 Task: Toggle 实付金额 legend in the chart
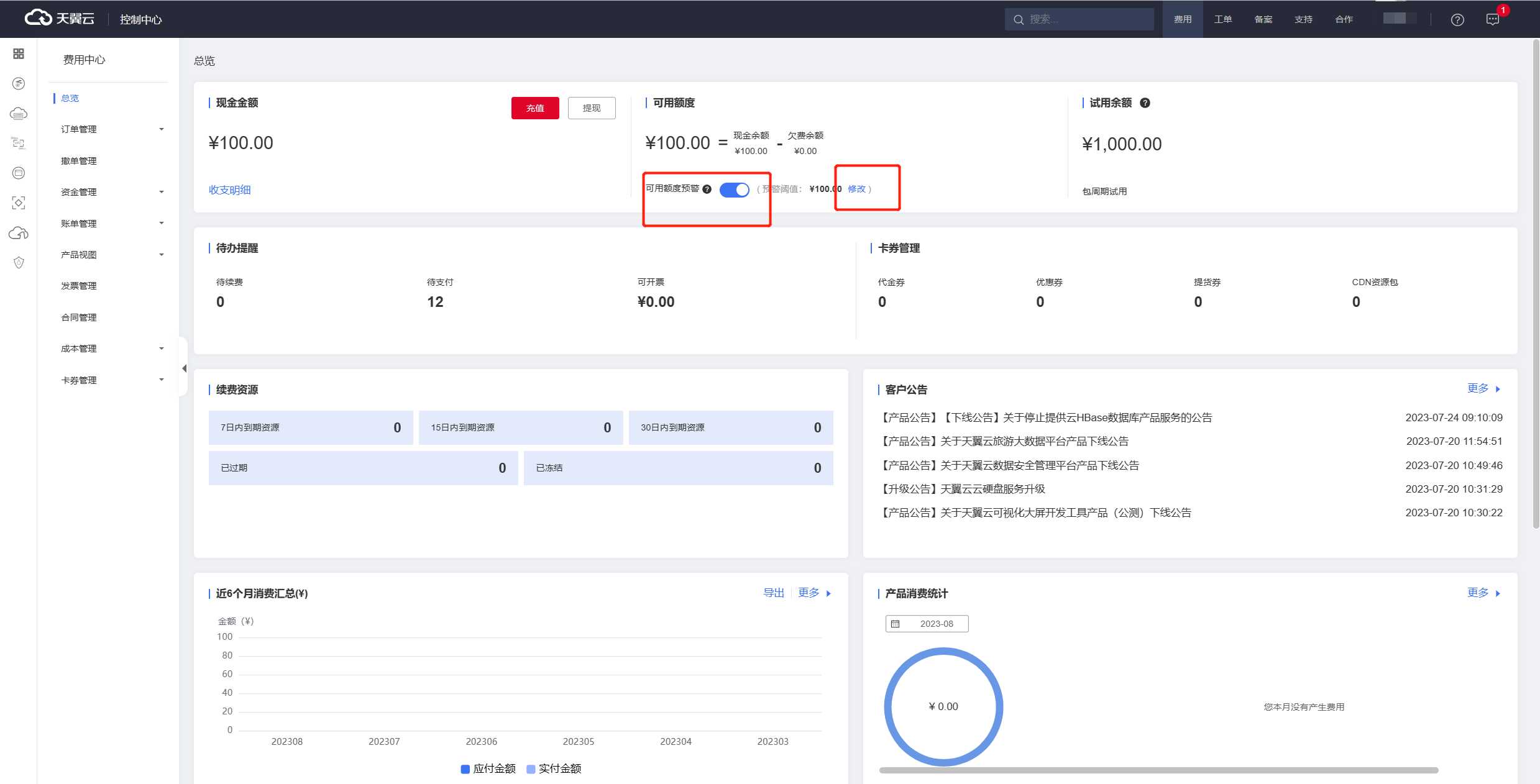coord(554,769)
